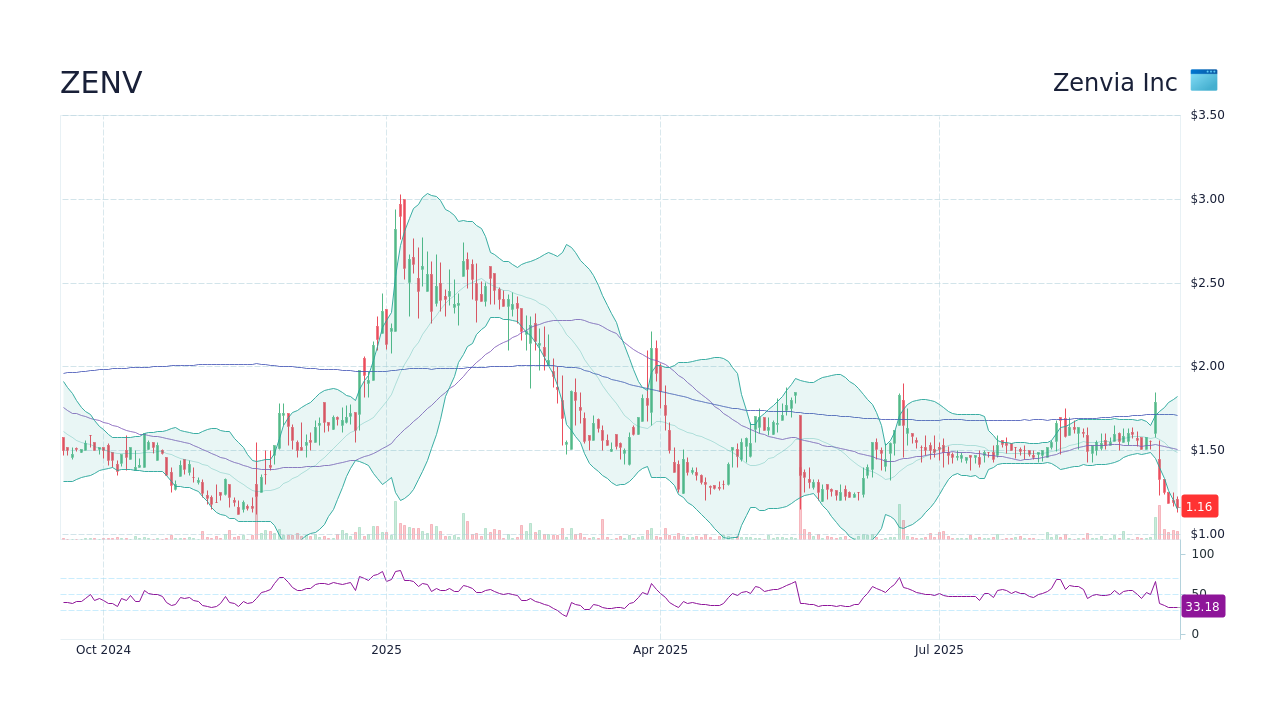Open the Zenvia Inc company link
This screenshot has height=720, width=1280.
[1114, 82]
